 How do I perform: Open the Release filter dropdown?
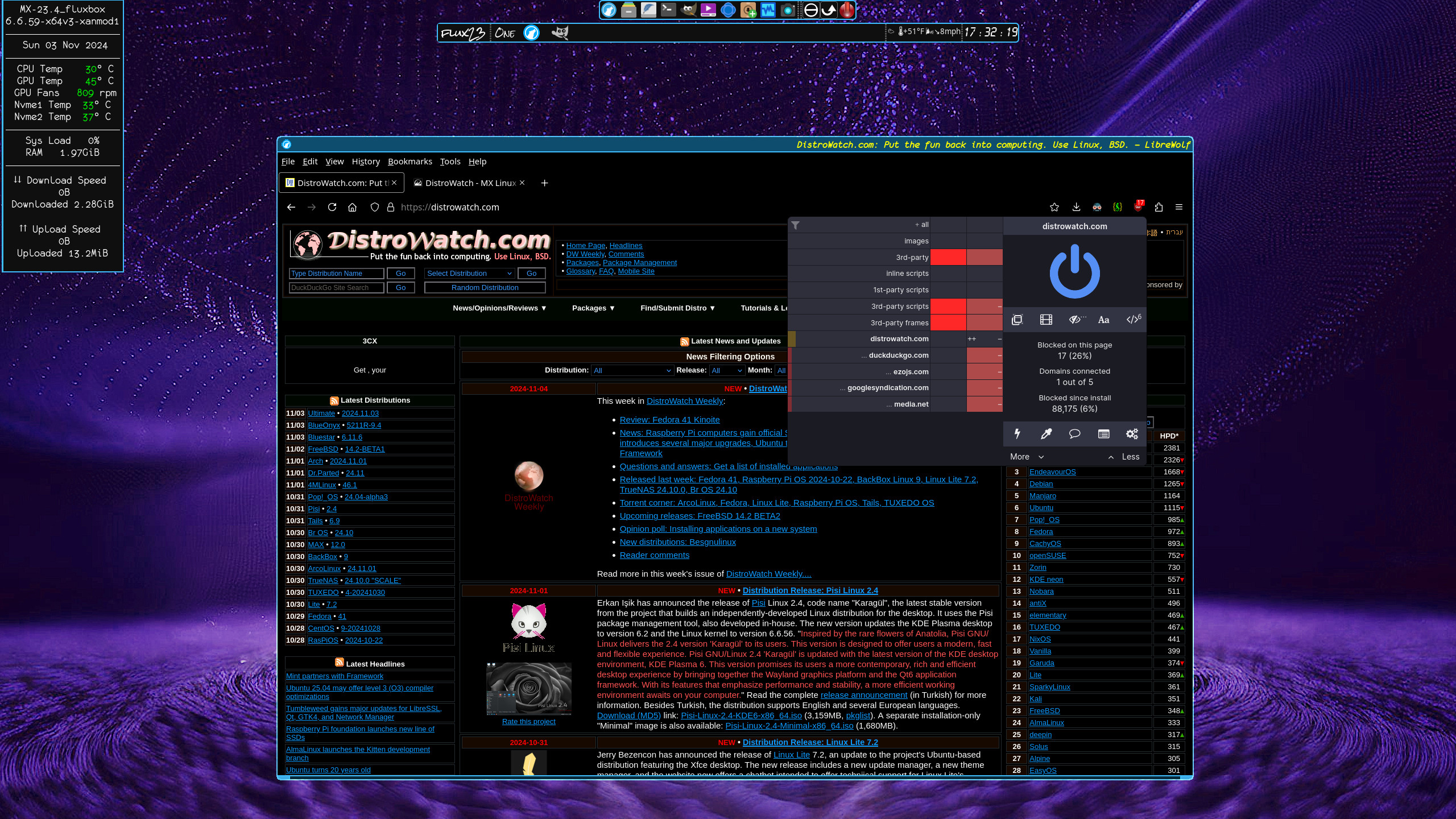tap(726, 370)
